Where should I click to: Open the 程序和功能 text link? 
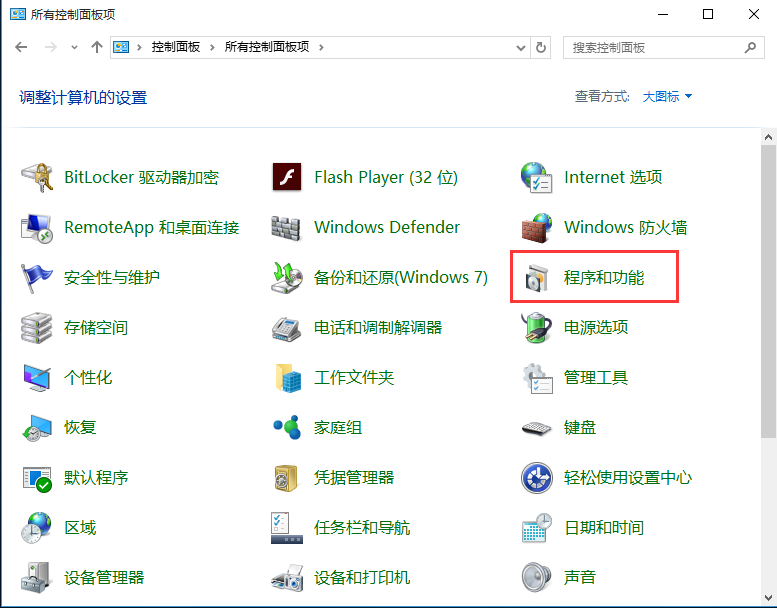(604, 277)
